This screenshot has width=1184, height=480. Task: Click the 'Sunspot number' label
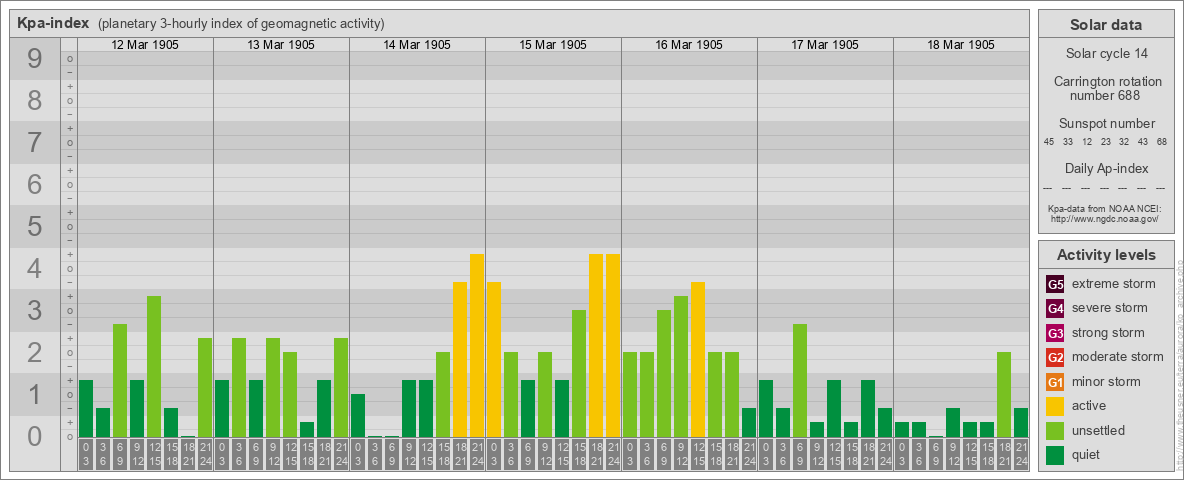pos(1106,124)
